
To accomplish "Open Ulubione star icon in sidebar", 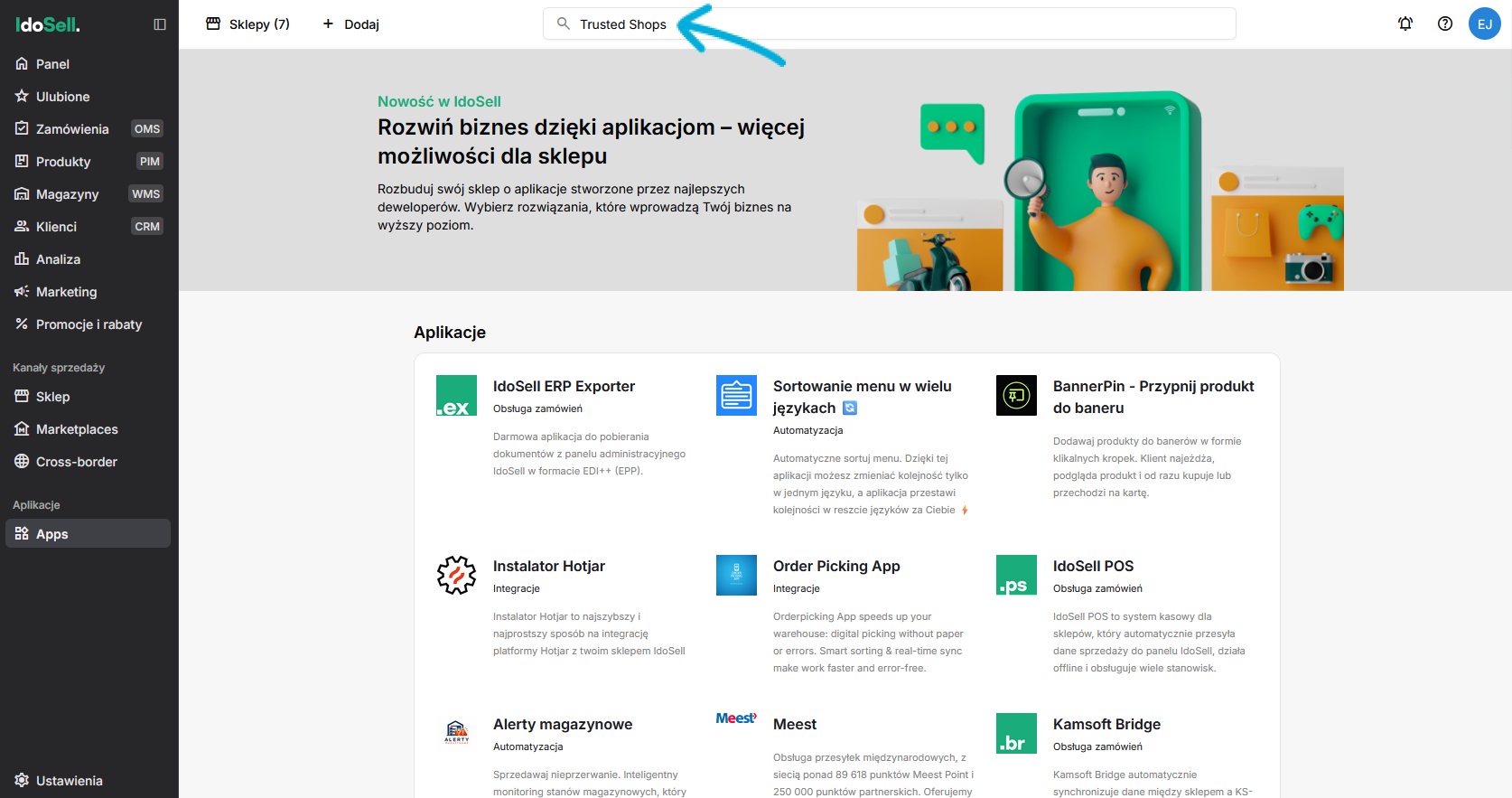I will click(x=22, y=97).
